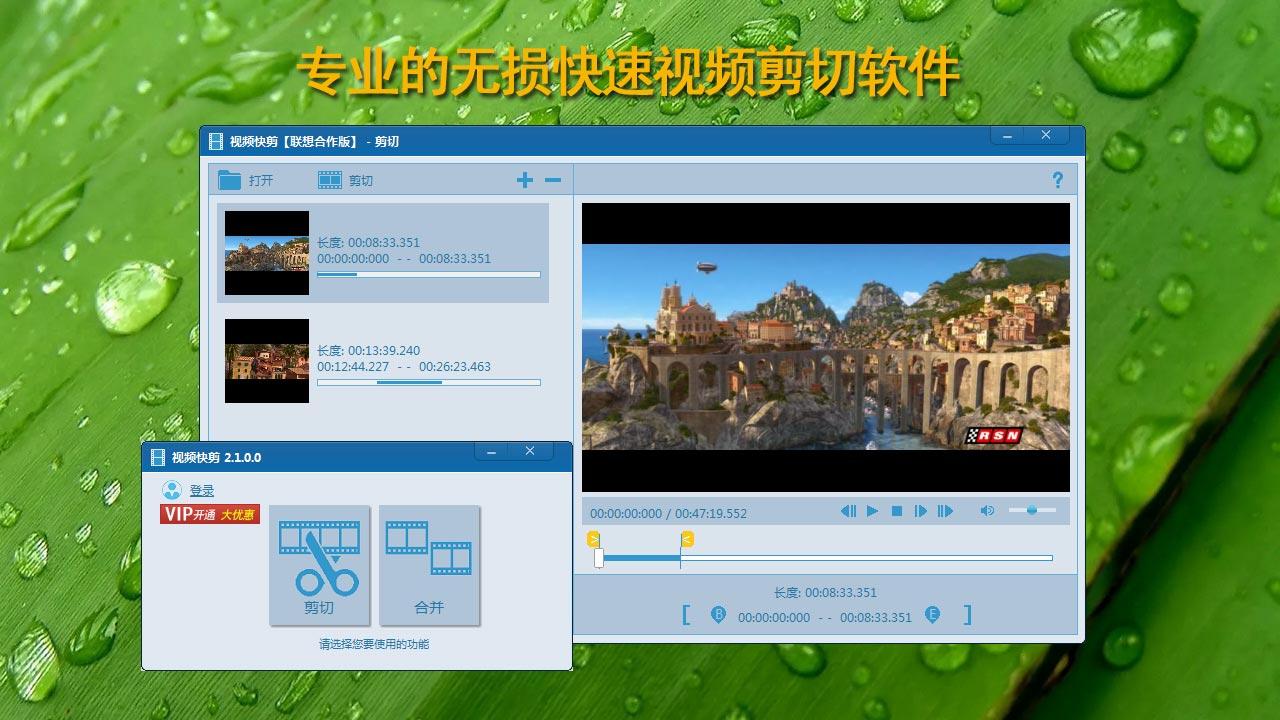Add a clip segment with the plus icon

[525, 180]
